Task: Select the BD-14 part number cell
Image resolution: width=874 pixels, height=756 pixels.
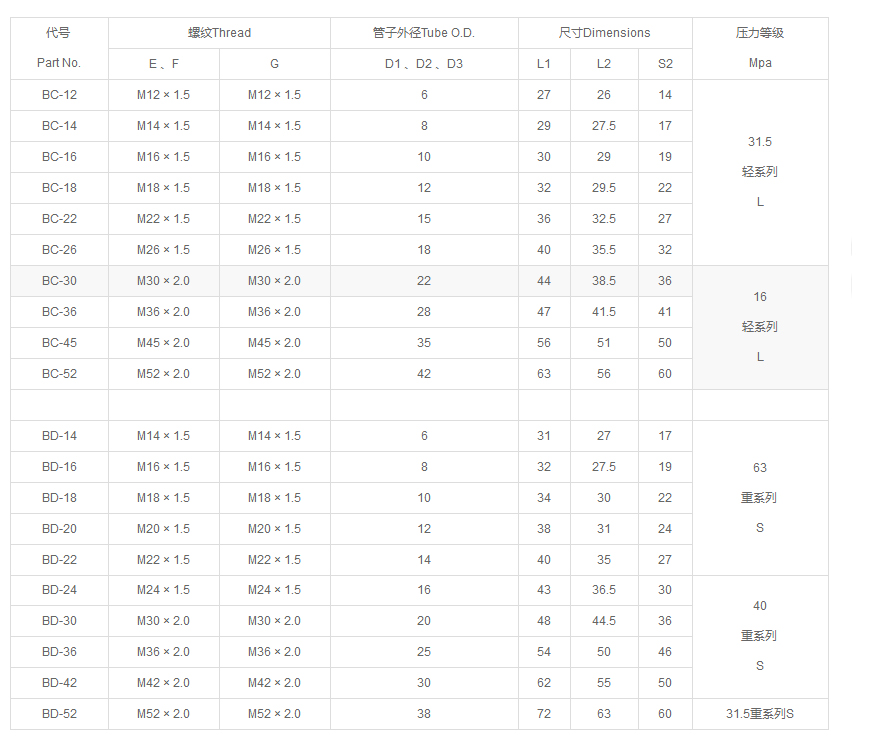Action: 59,436
